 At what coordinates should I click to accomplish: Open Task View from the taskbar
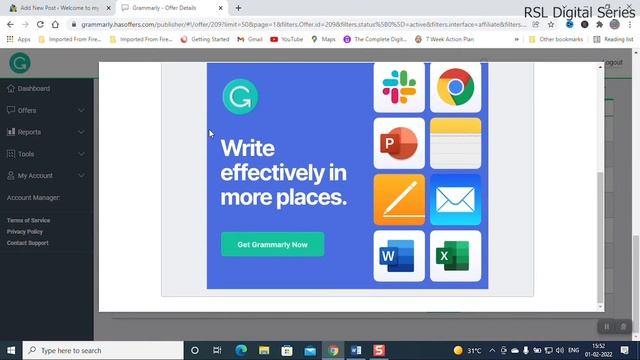217,350
